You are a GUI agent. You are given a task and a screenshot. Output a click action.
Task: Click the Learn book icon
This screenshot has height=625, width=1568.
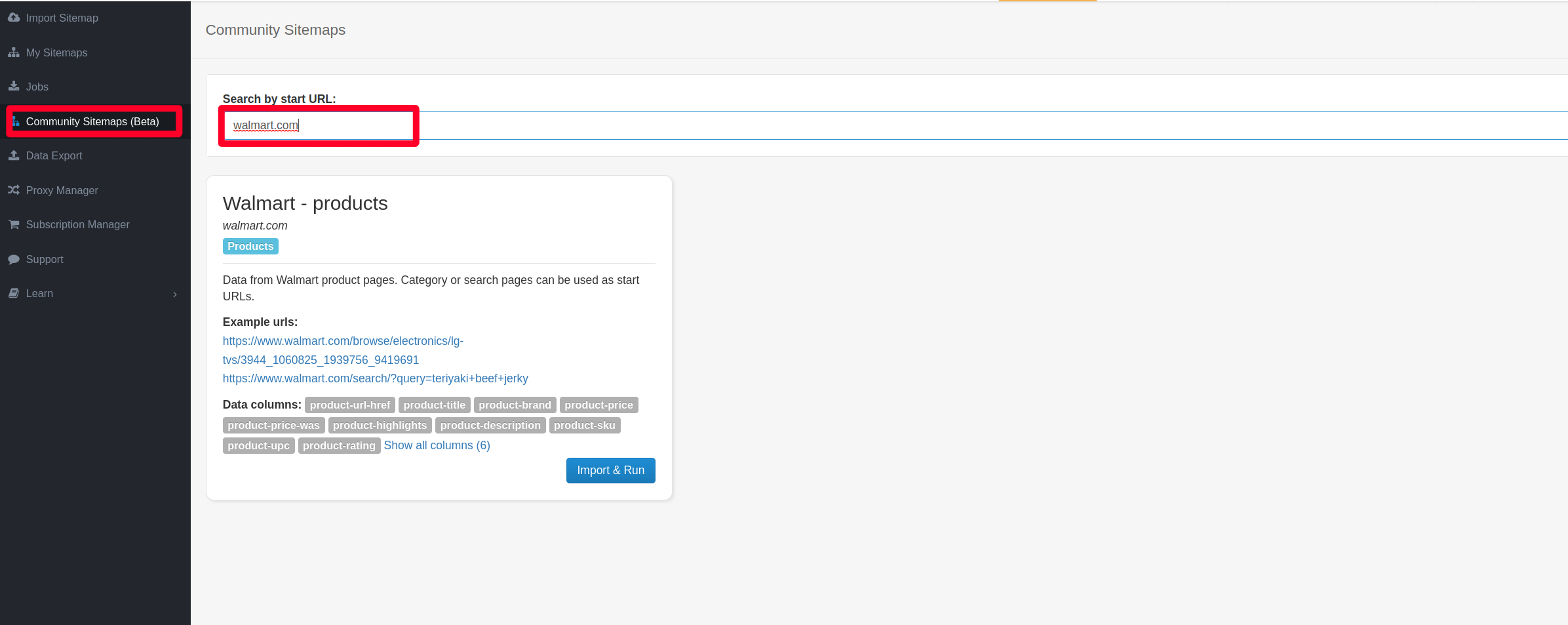coord(14,293)
